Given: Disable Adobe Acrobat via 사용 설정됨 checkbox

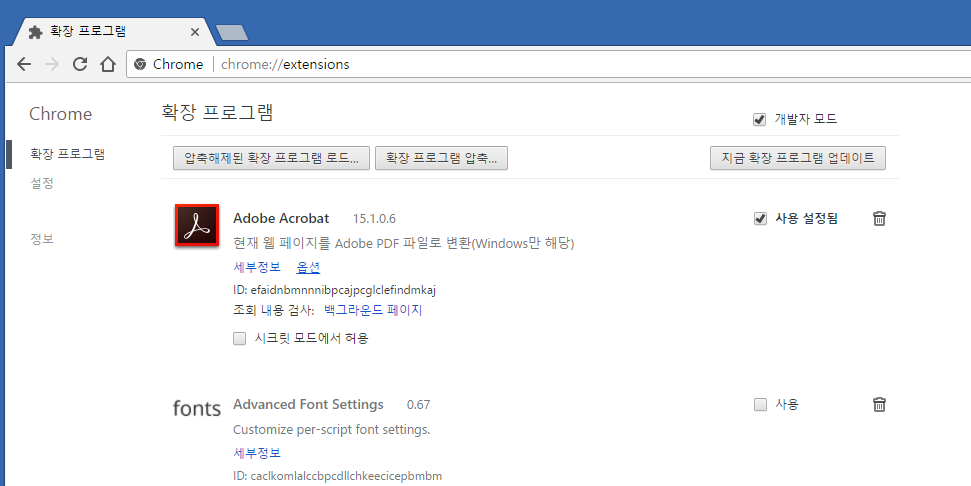Looking at the screenshot, I should tap(760, 219).
